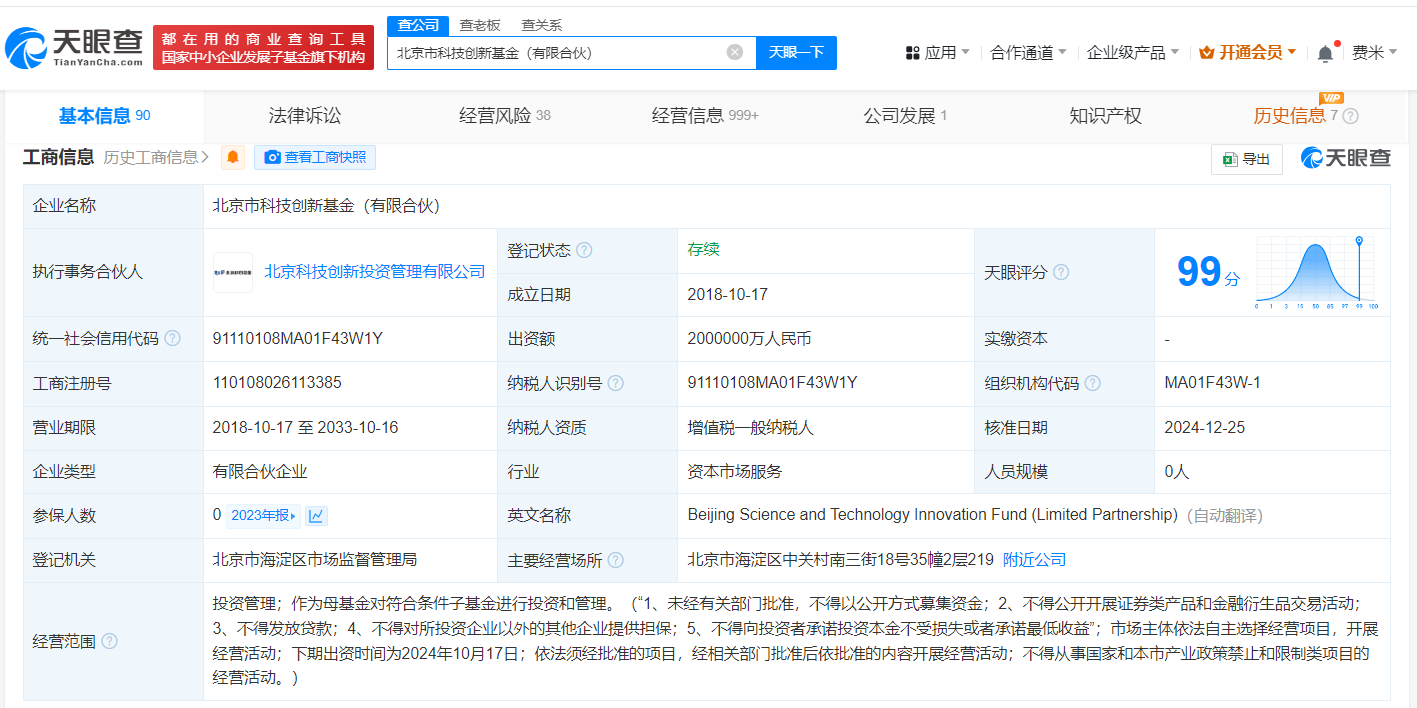This screenshot has height=708, width=1417.
Task: Click the 天眼查 logo to go home
Action: point(75,47)
